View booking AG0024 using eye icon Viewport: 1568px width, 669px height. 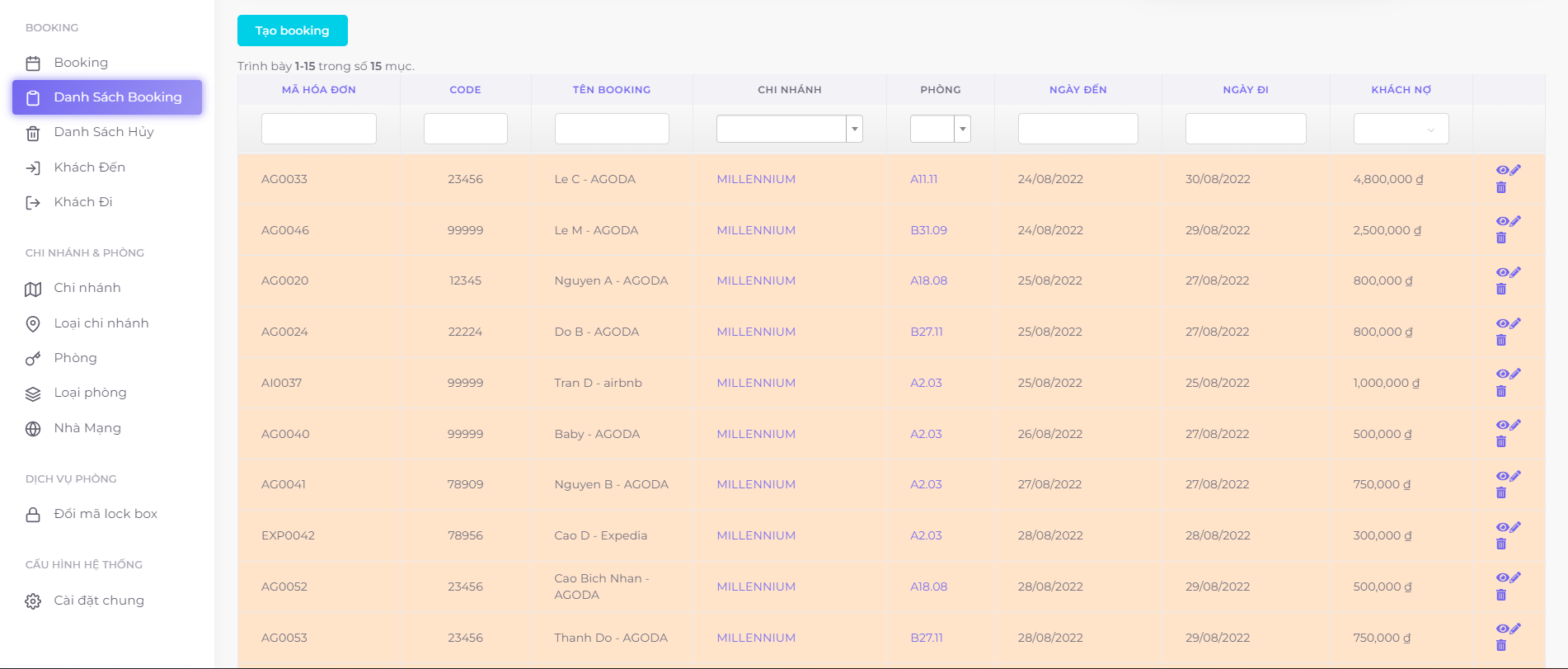click(1502, 323)
